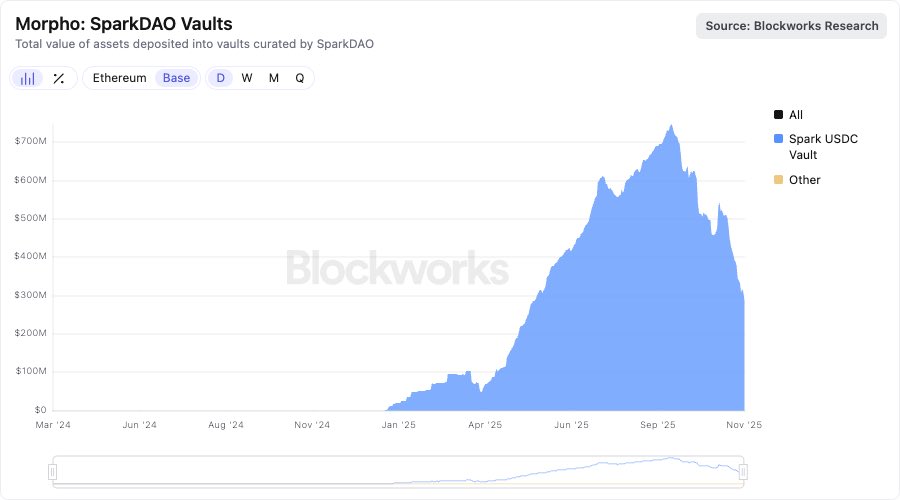Click the blue Spark USDC Vault swatch
The width and height of the screenshot is (900, 500).
(779, 139)
